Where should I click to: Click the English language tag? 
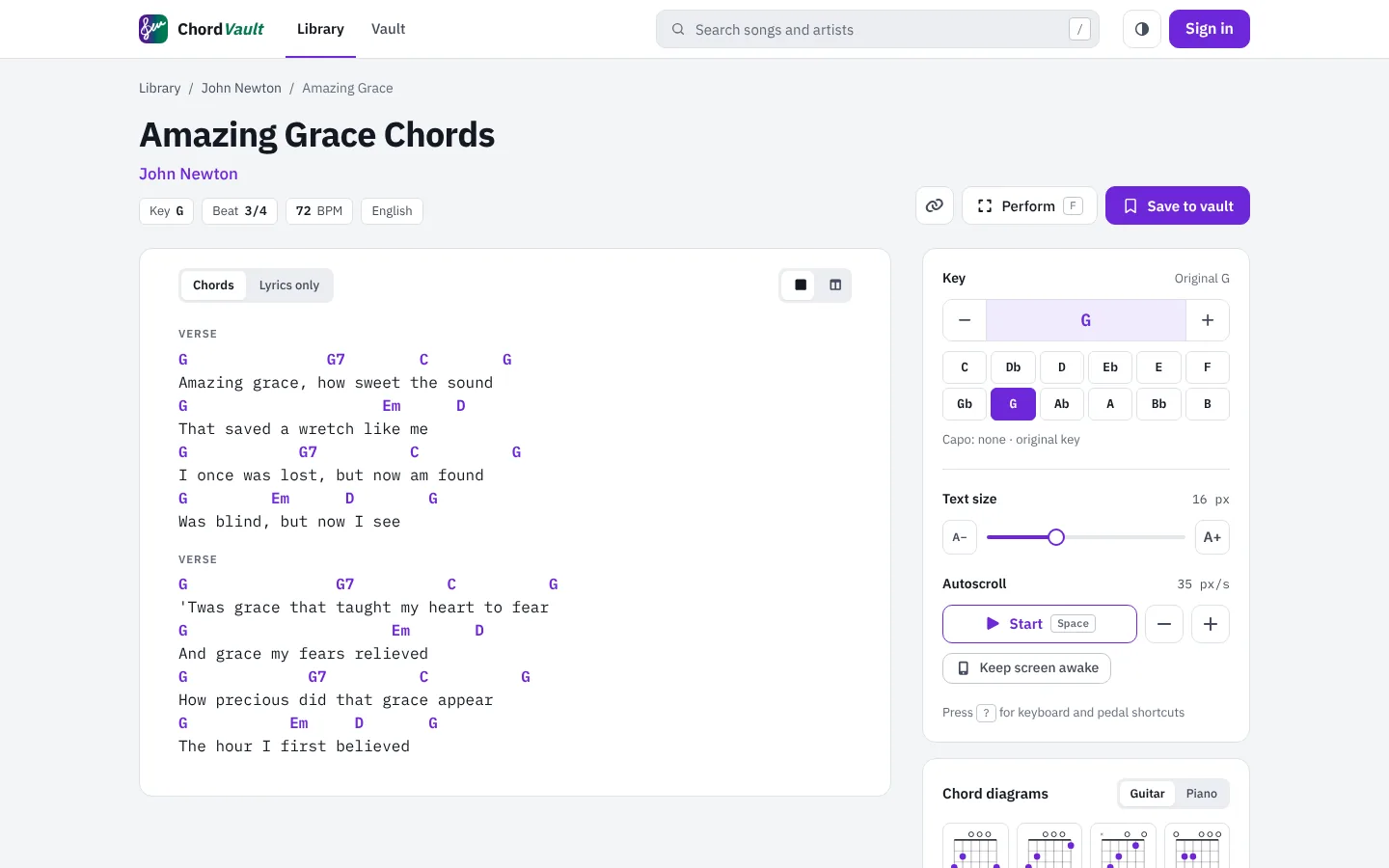[392, 211]
